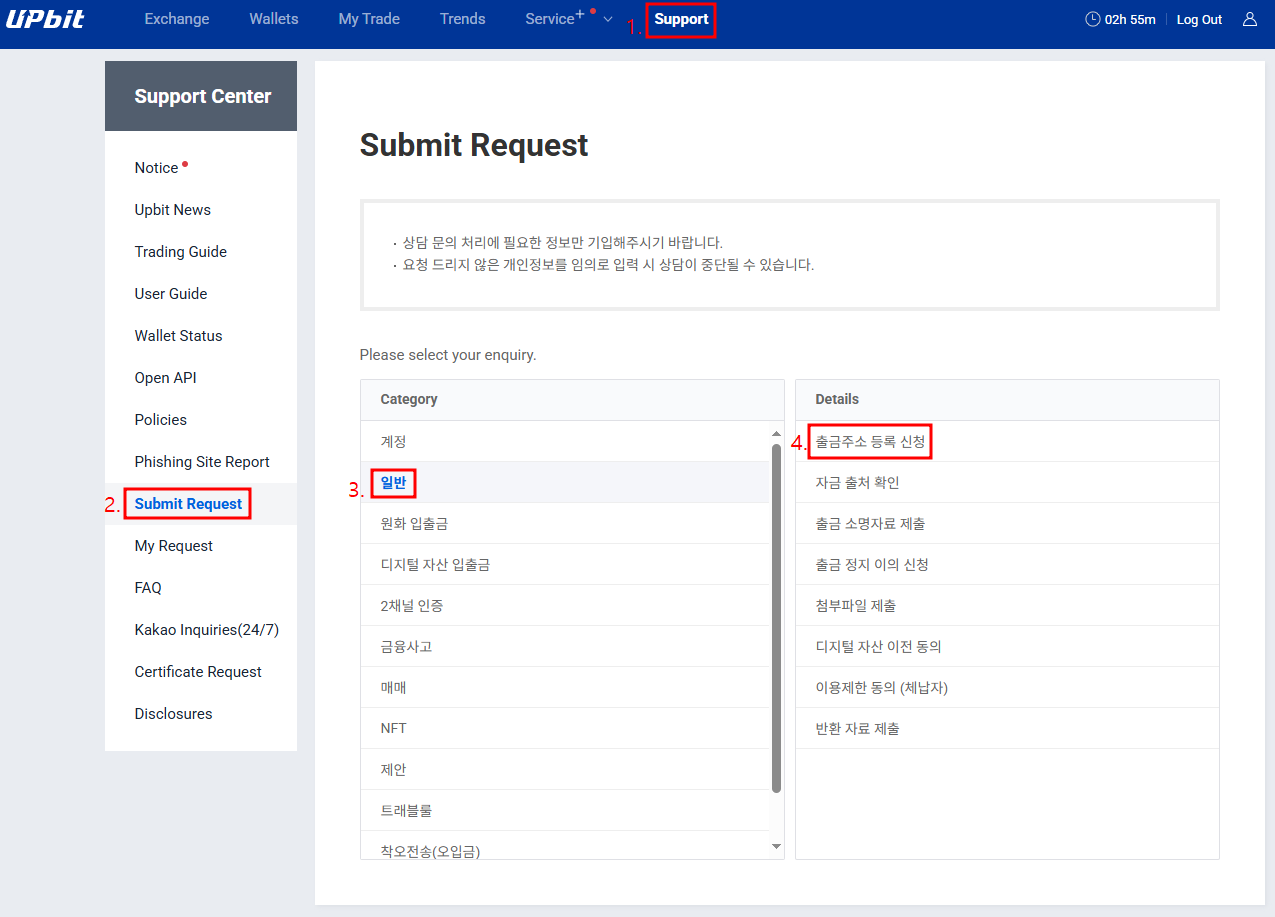Check Wallet Status

point(177,335)
